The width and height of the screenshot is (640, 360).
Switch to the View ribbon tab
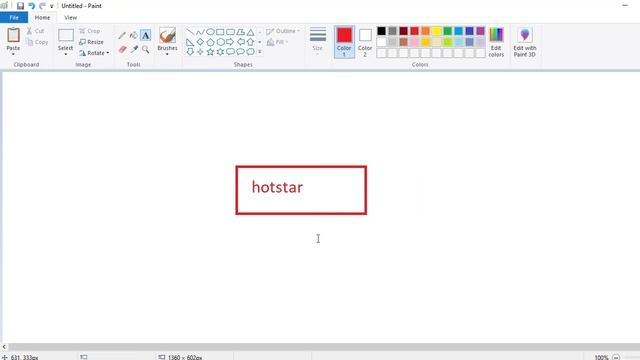pos(71,18)
